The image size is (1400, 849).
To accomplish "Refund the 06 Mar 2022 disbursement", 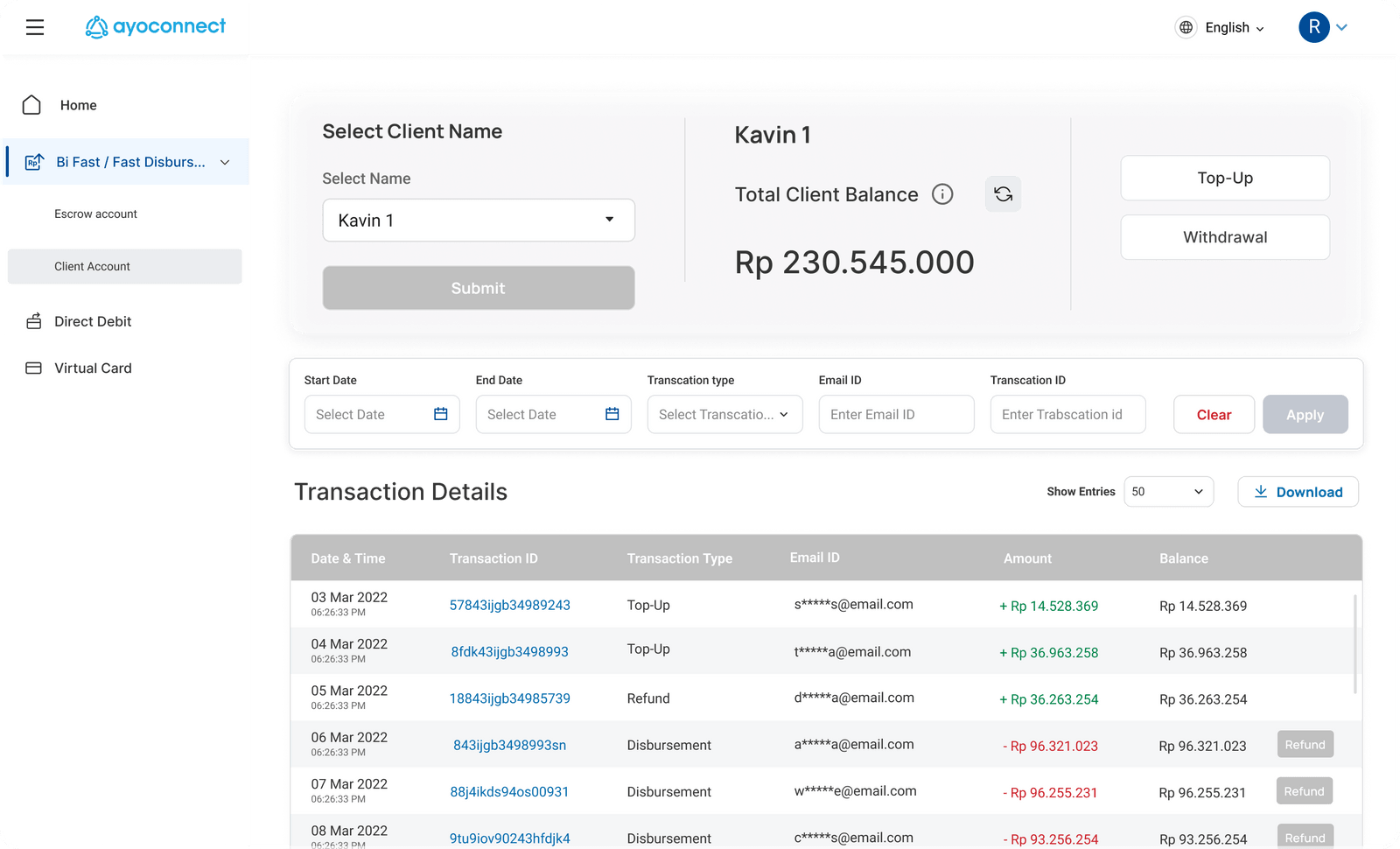I will point(1305,744).
